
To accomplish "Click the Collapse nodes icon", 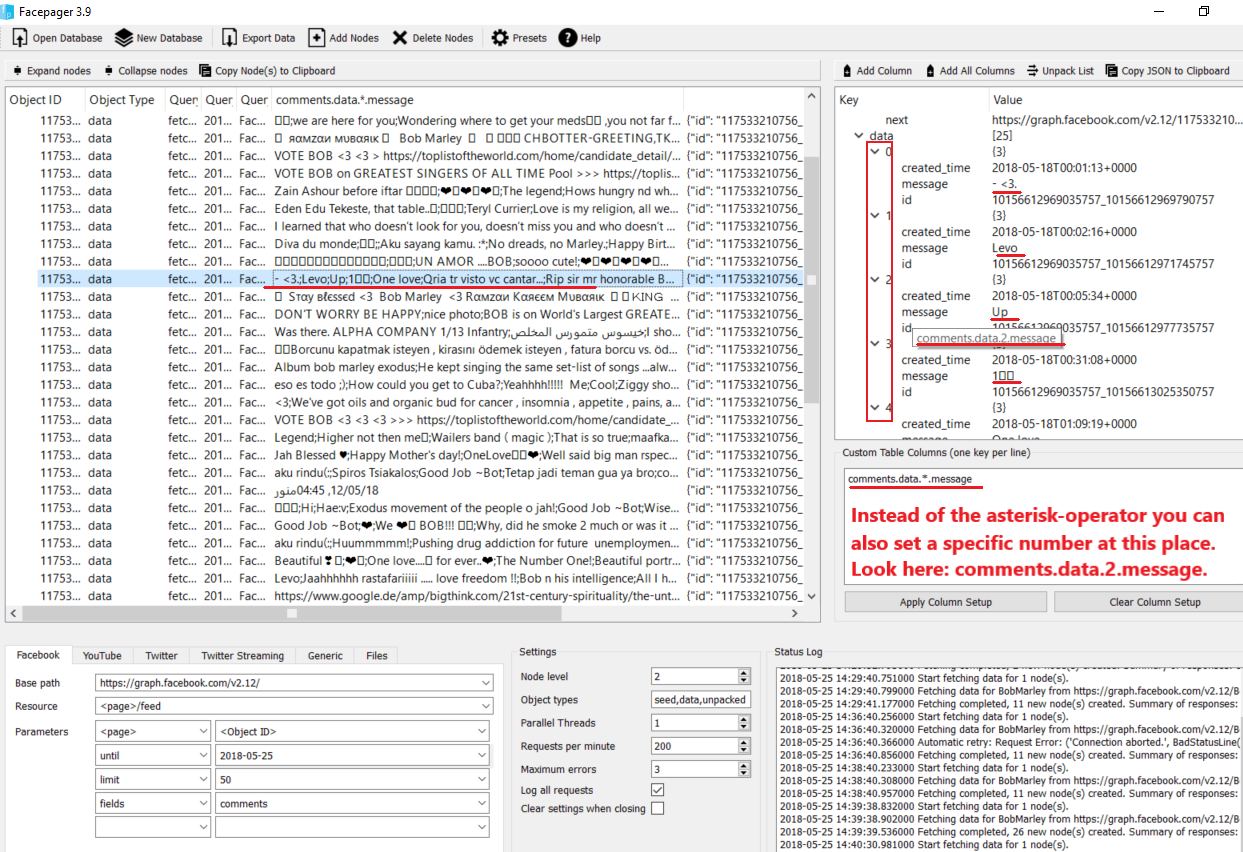I will pos(108,71).
